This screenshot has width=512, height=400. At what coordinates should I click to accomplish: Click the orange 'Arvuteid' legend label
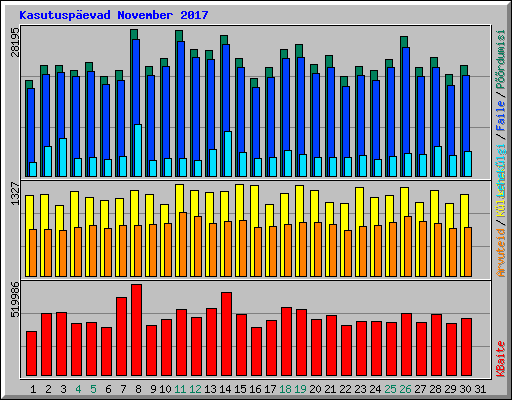[x=501, y=253]
